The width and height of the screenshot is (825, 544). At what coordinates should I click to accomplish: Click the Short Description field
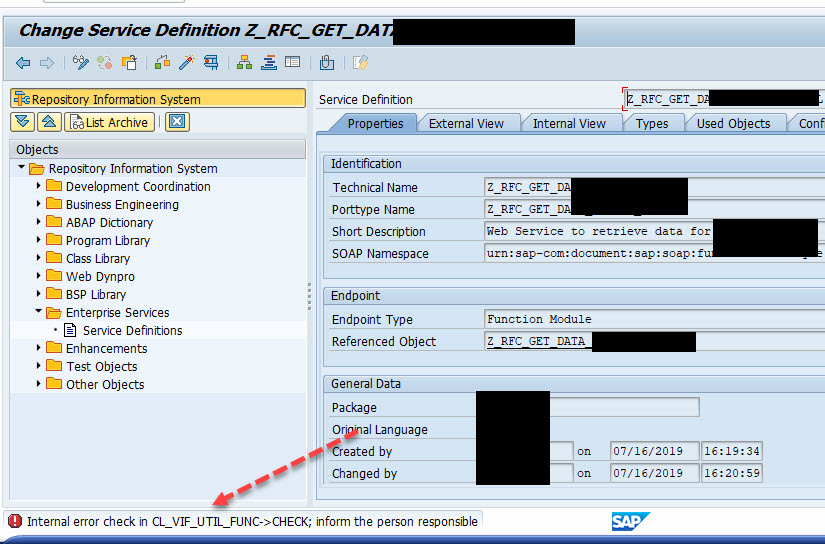654,231
